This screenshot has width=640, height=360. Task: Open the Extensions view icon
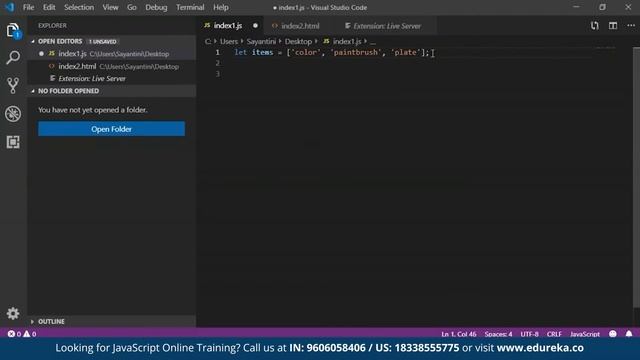coord(13,142)
